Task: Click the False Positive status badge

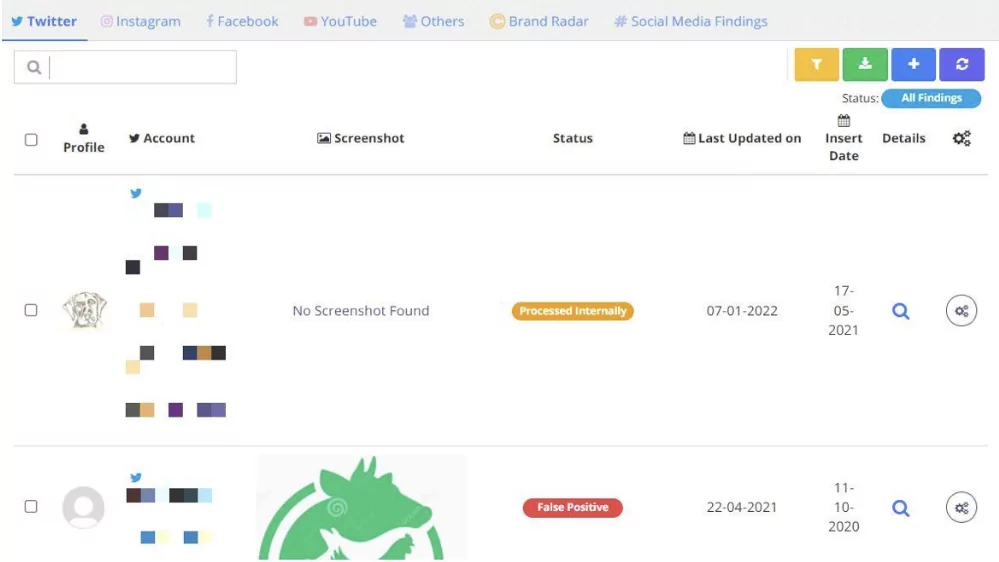Action: [572, 507]
